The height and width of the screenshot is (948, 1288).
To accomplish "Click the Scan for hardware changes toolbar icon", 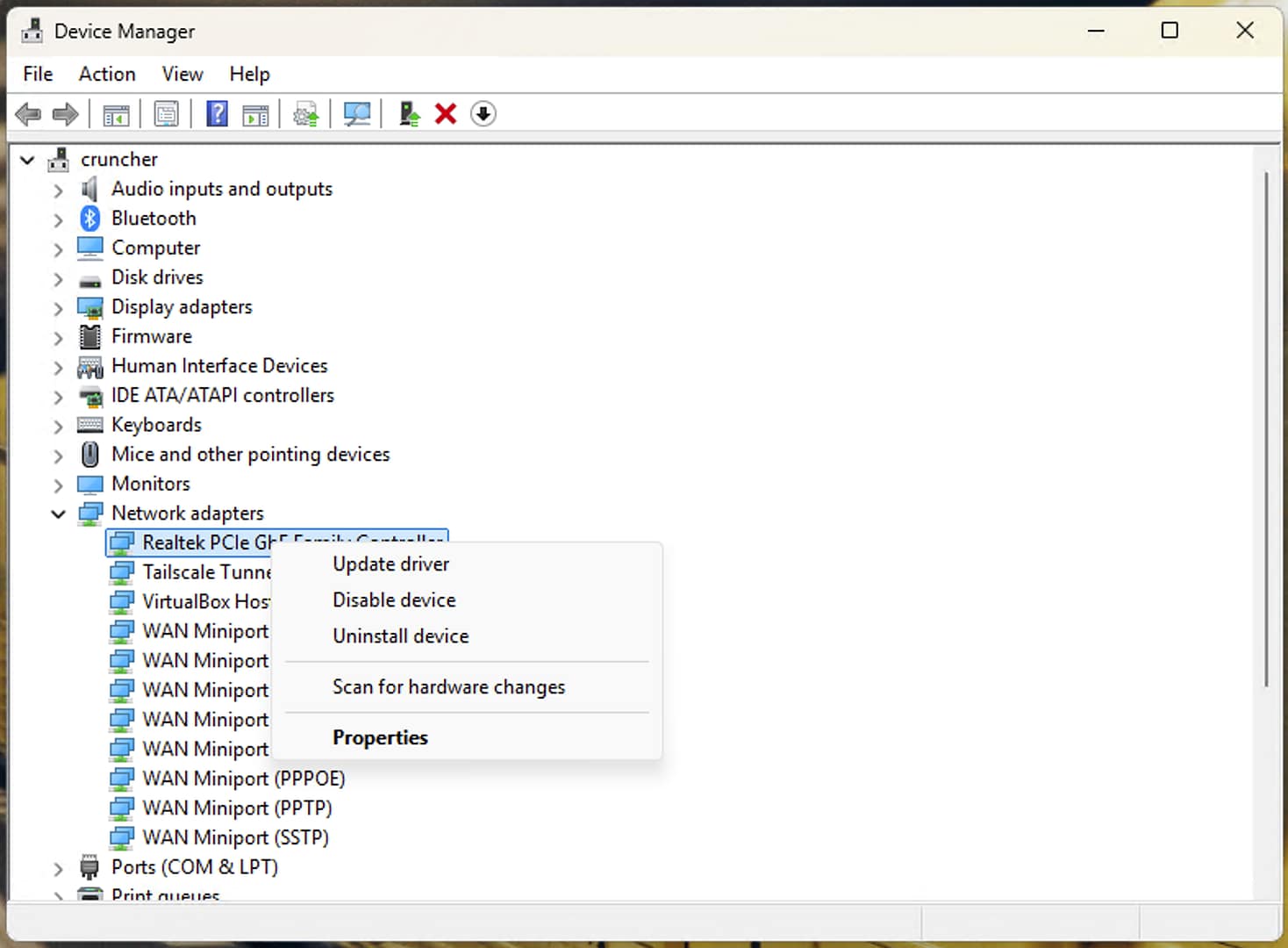I will (x=356, y=113).
